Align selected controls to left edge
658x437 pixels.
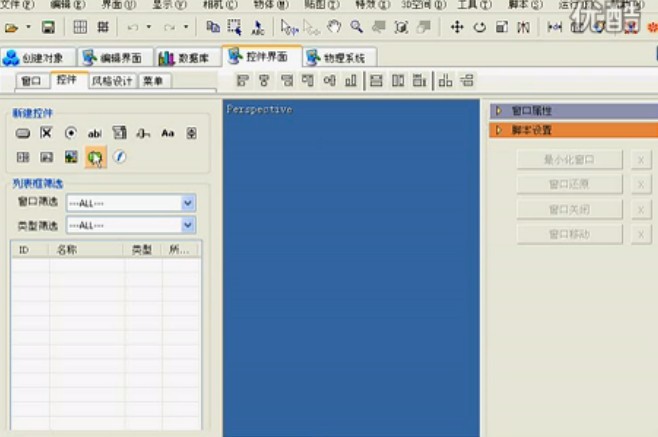243,80
